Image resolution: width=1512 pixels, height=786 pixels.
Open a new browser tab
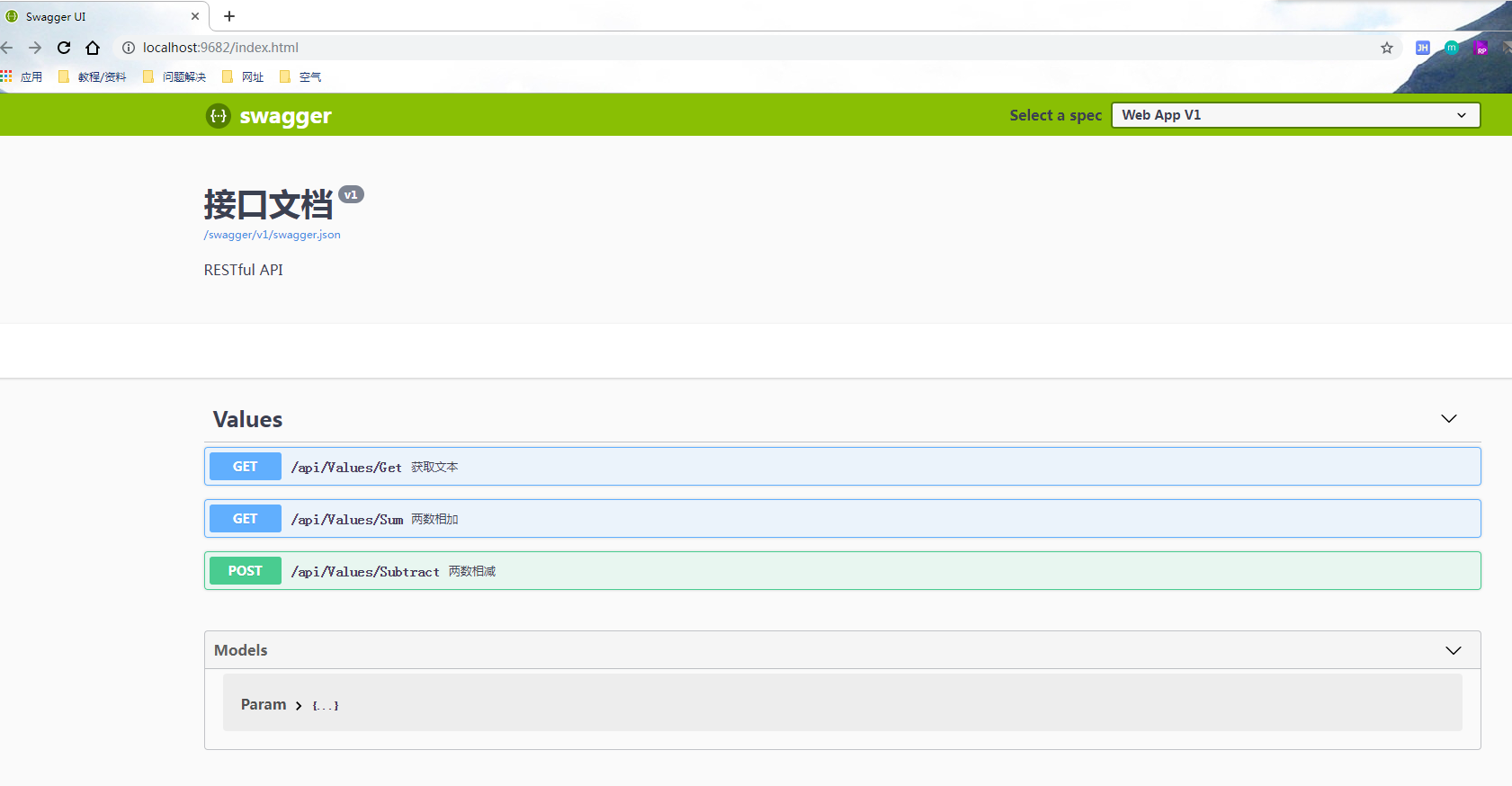pos(229,16)
